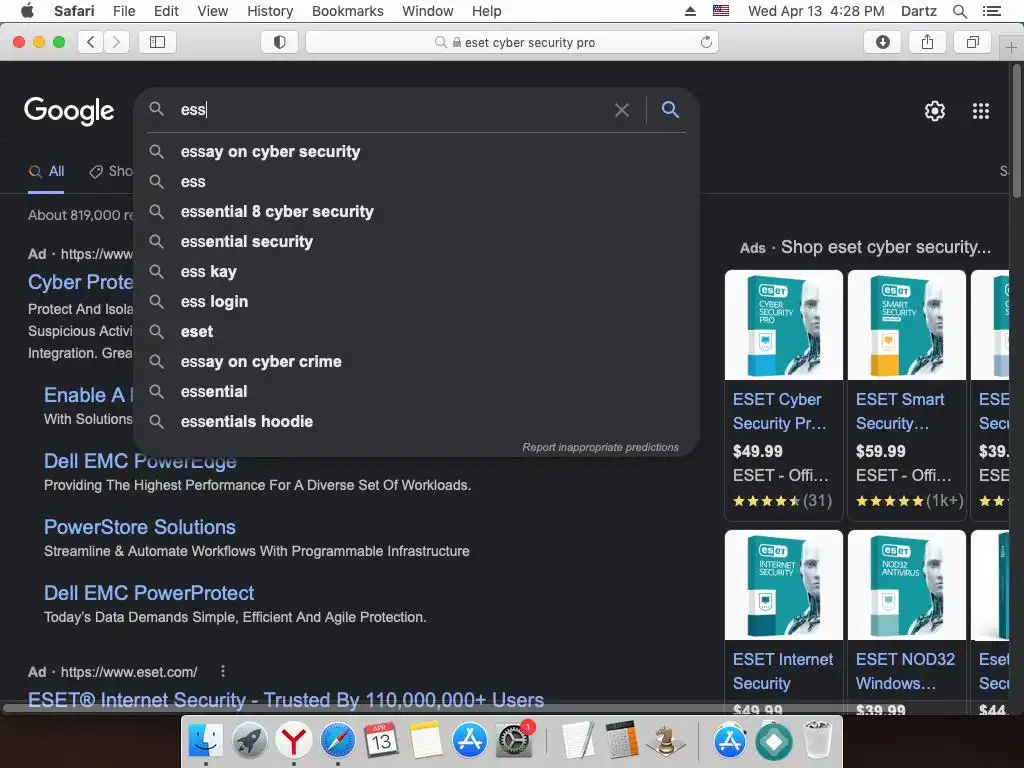Open the File menu
Image resolution: width=1024 pixels, height=768 pixels.
[123, 11]
